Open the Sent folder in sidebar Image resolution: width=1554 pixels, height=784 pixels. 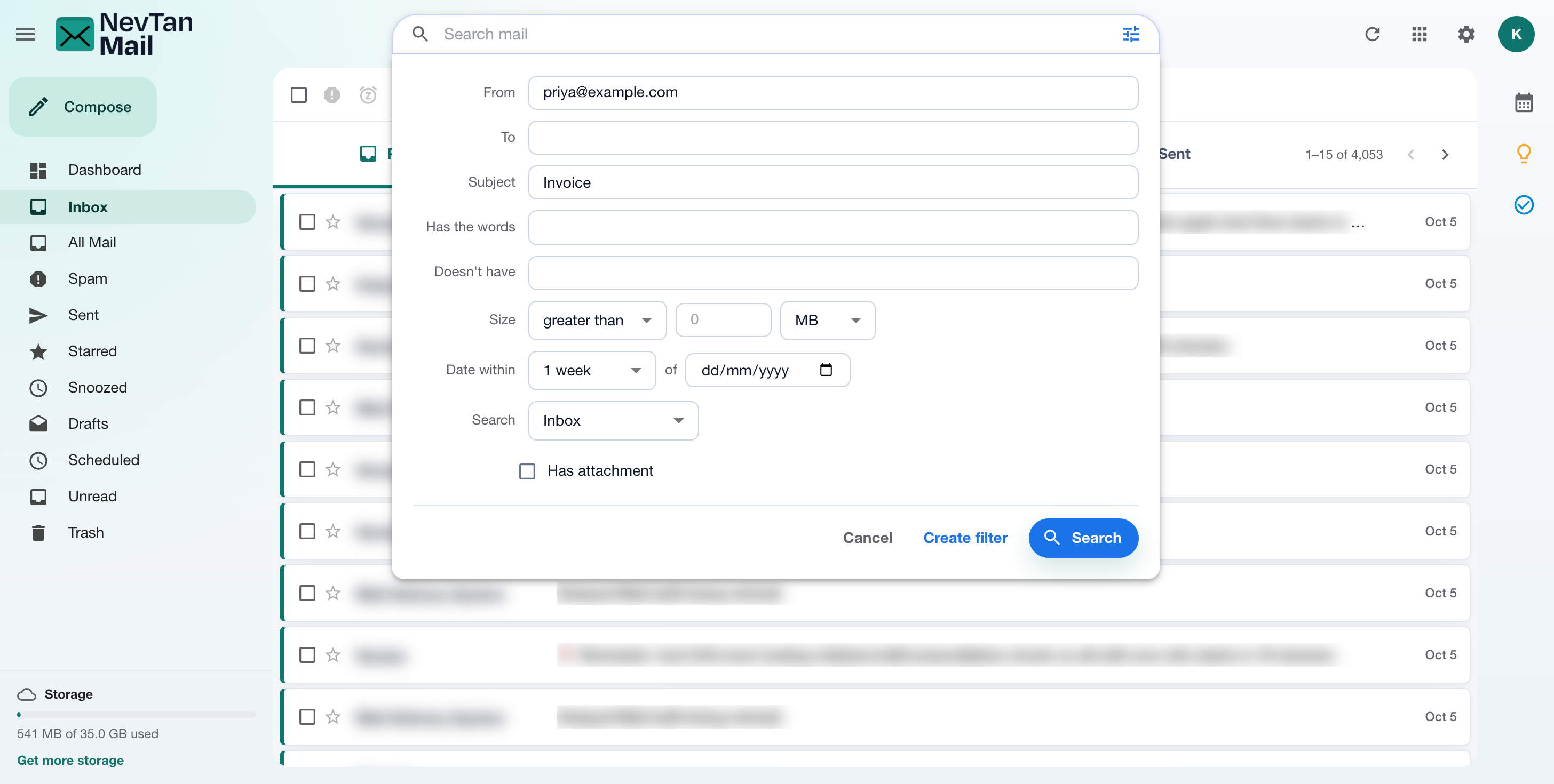point(128,315)
